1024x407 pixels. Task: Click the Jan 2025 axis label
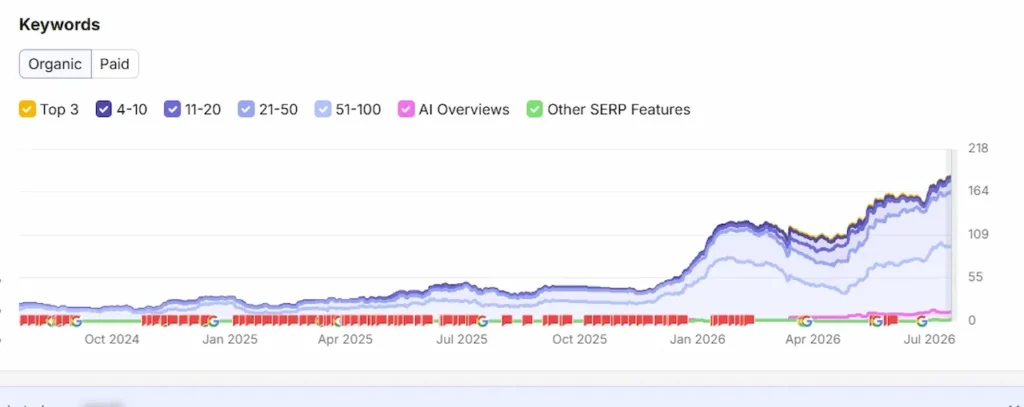229,340
